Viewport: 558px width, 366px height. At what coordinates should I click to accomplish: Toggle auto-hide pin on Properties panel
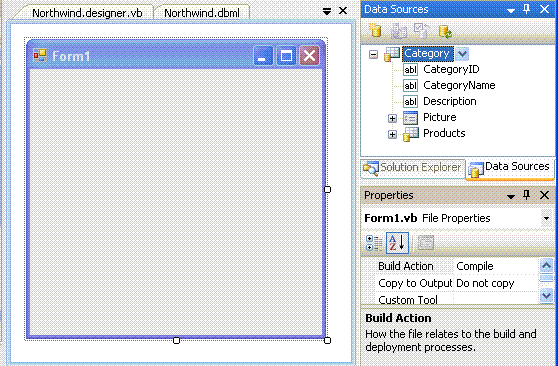[x=527, y=195]
